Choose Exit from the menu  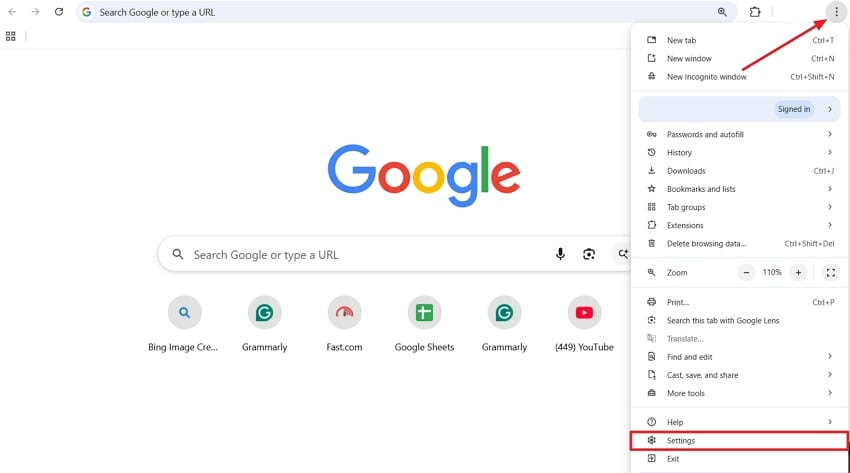[739, 459]
